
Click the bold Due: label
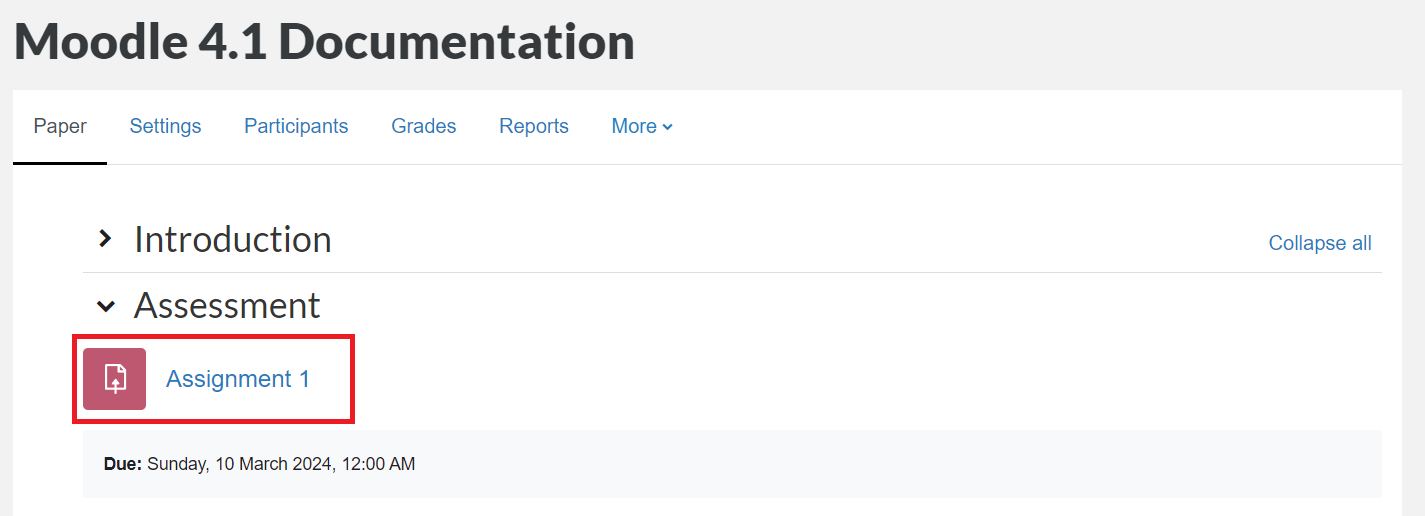click(123, 464)
